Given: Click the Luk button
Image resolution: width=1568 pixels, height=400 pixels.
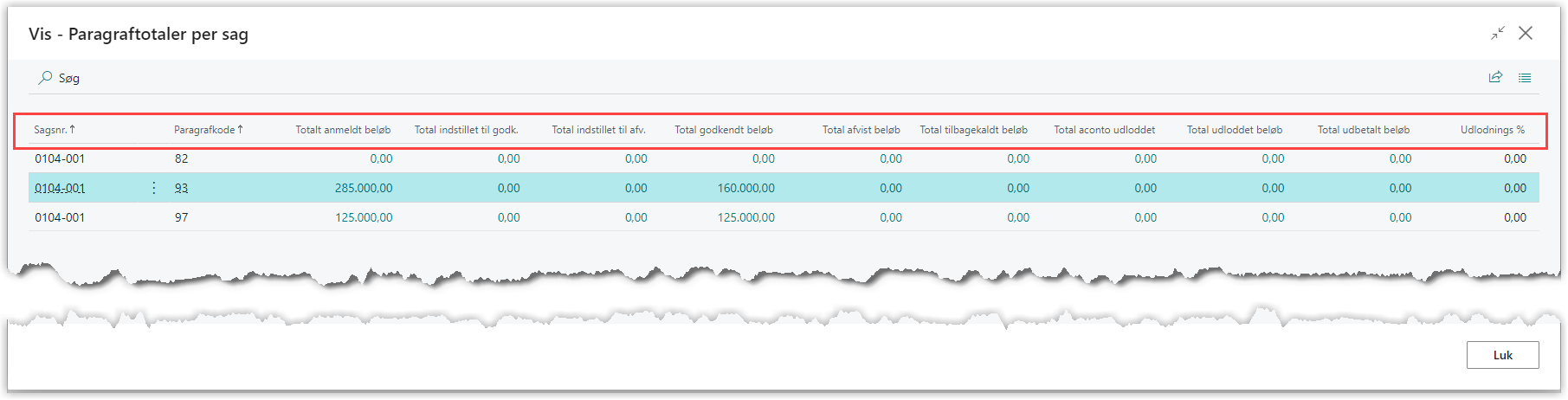Looking at the screenshot, I should [x=1502, y=355].
